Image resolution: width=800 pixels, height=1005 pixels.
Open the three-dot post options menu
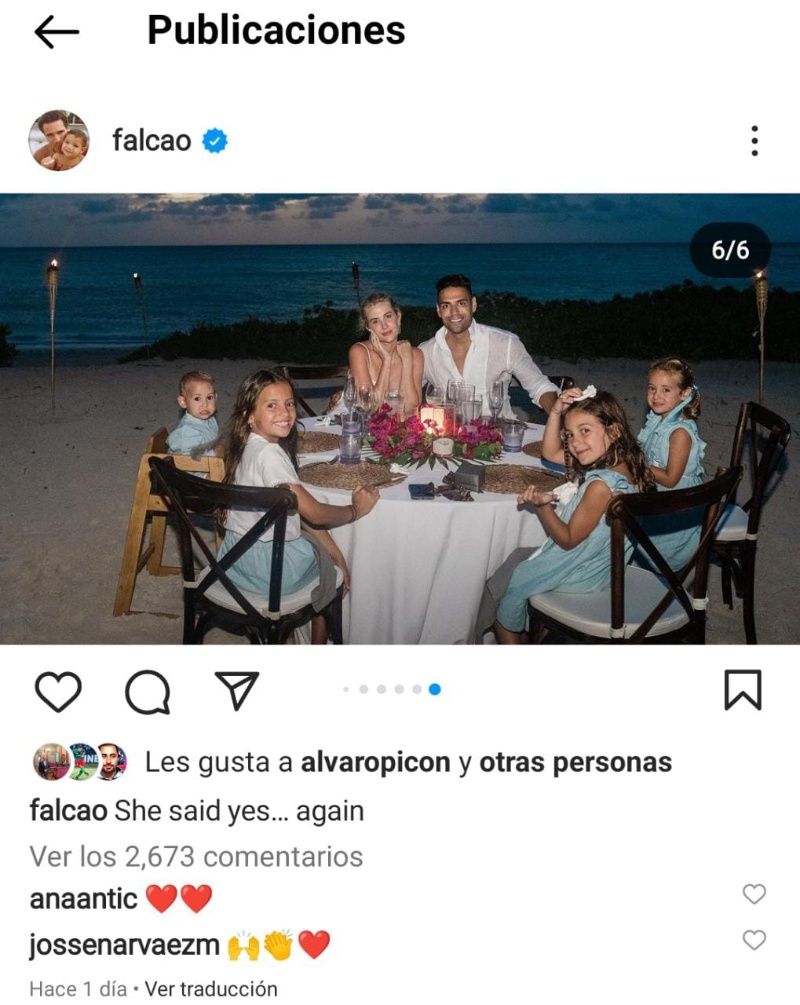(754, 140)
